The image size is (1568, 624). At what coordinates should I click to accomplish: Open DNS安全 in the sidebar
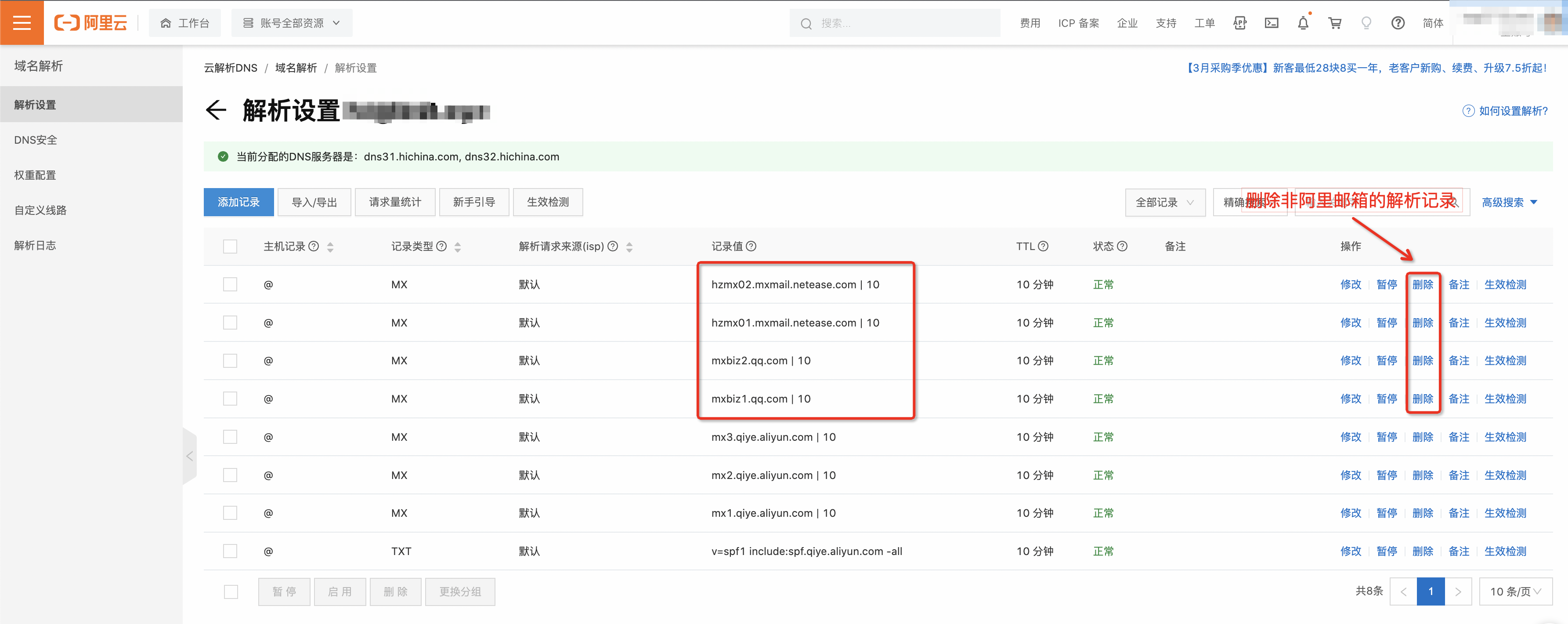tap(36, 140)
